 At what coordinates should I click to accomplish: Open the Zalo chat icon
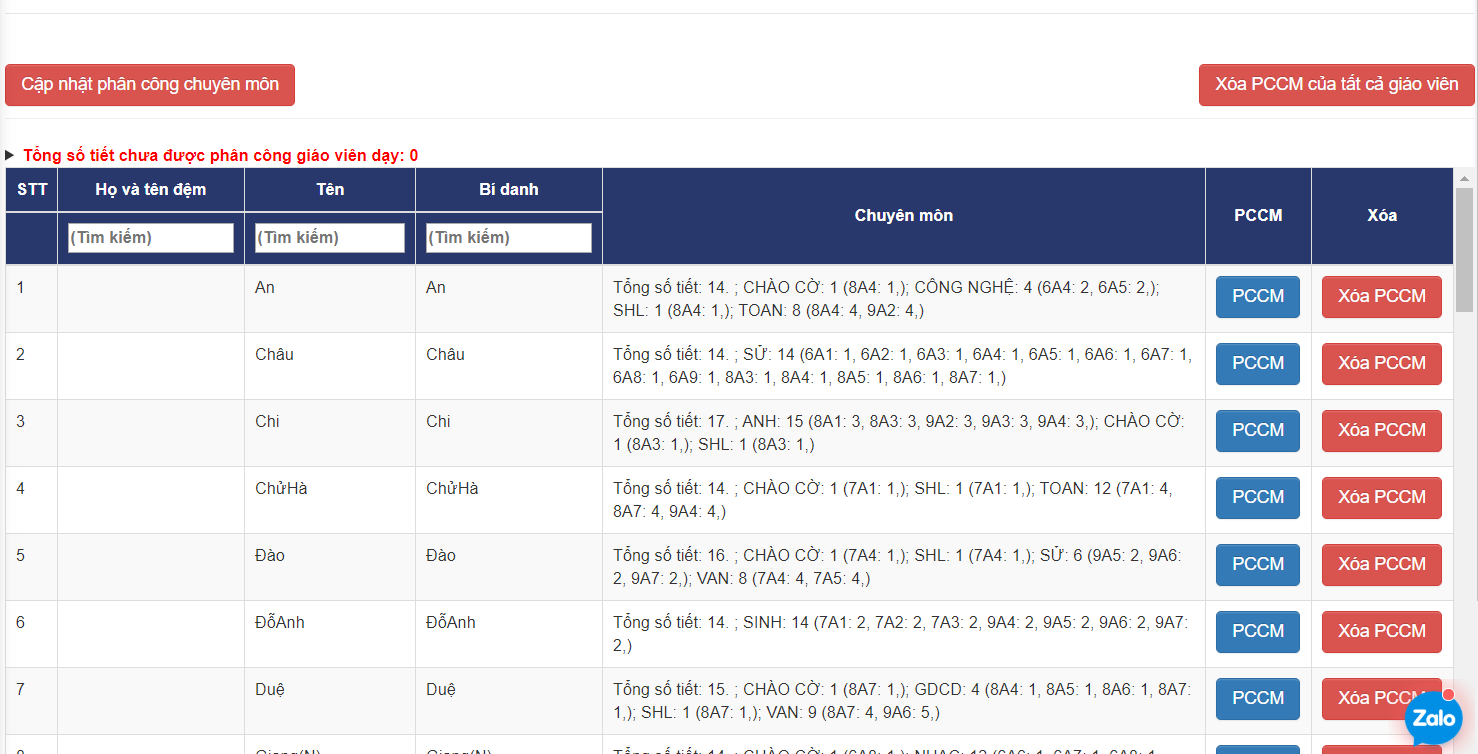pyautogui.click(x=1434, y=718)
